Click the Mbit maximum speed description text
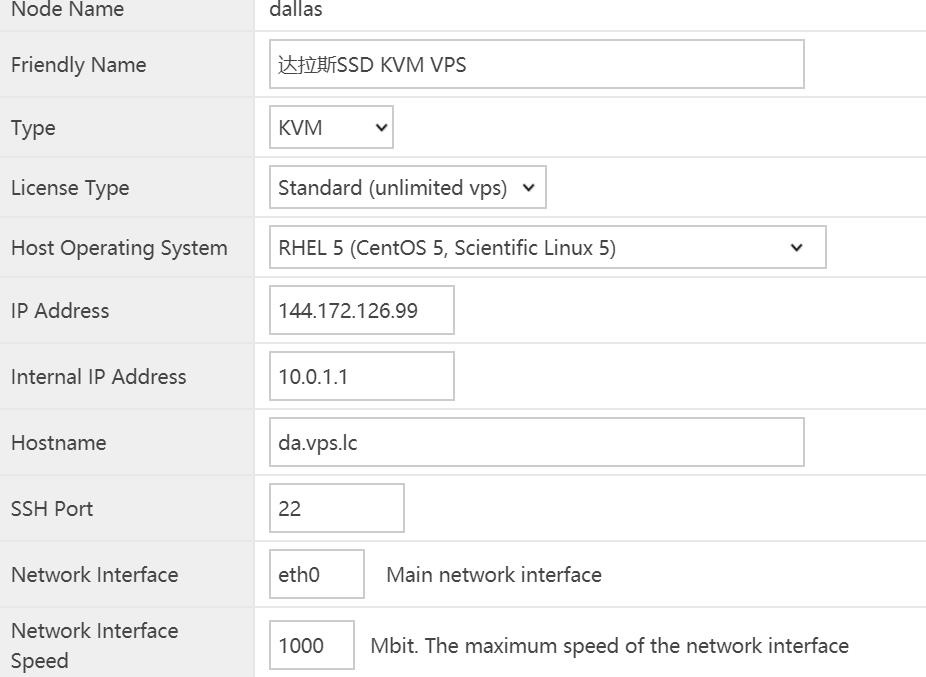The width and height of the screenshot is (926, 677). coord(609,646)
